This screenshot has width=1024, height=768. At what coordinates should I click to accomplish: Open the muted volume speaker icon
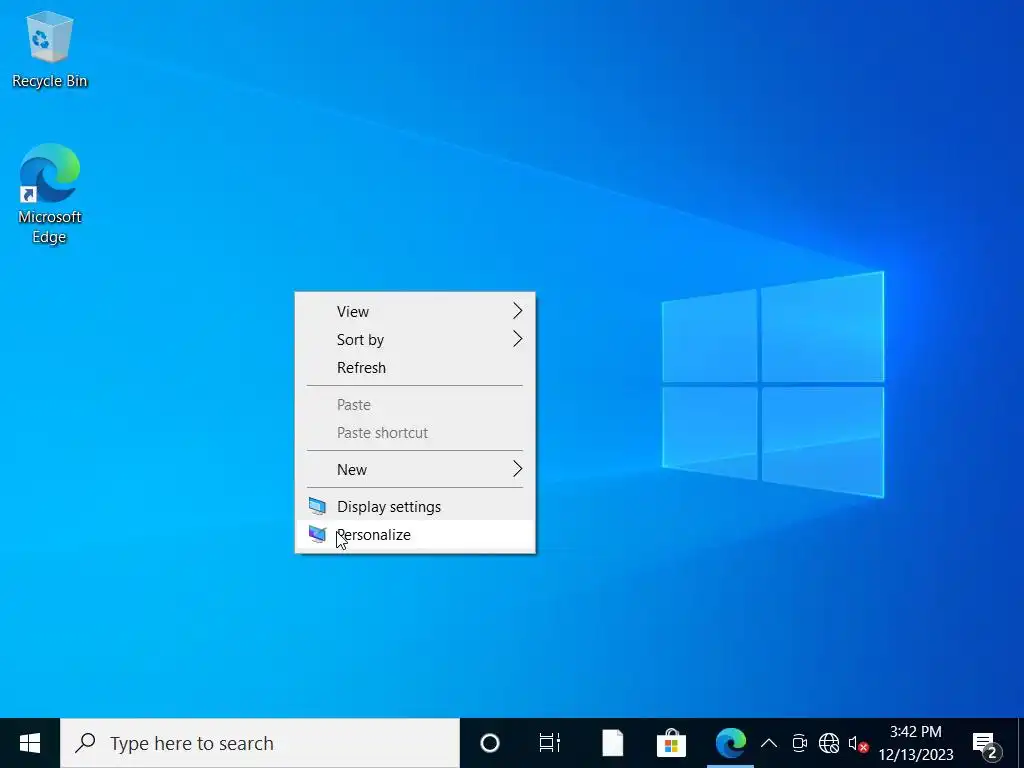click(x=857, y=743)
